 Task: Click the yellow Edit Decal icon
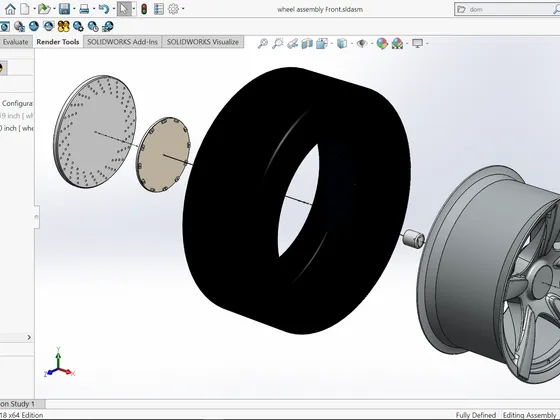[x=63, y=26]
